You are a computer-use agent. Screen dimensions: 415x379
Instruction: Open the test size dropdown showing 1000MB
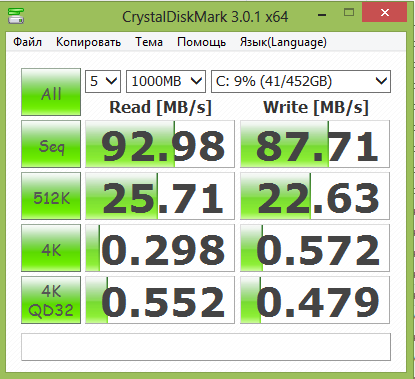coord(166,81)
